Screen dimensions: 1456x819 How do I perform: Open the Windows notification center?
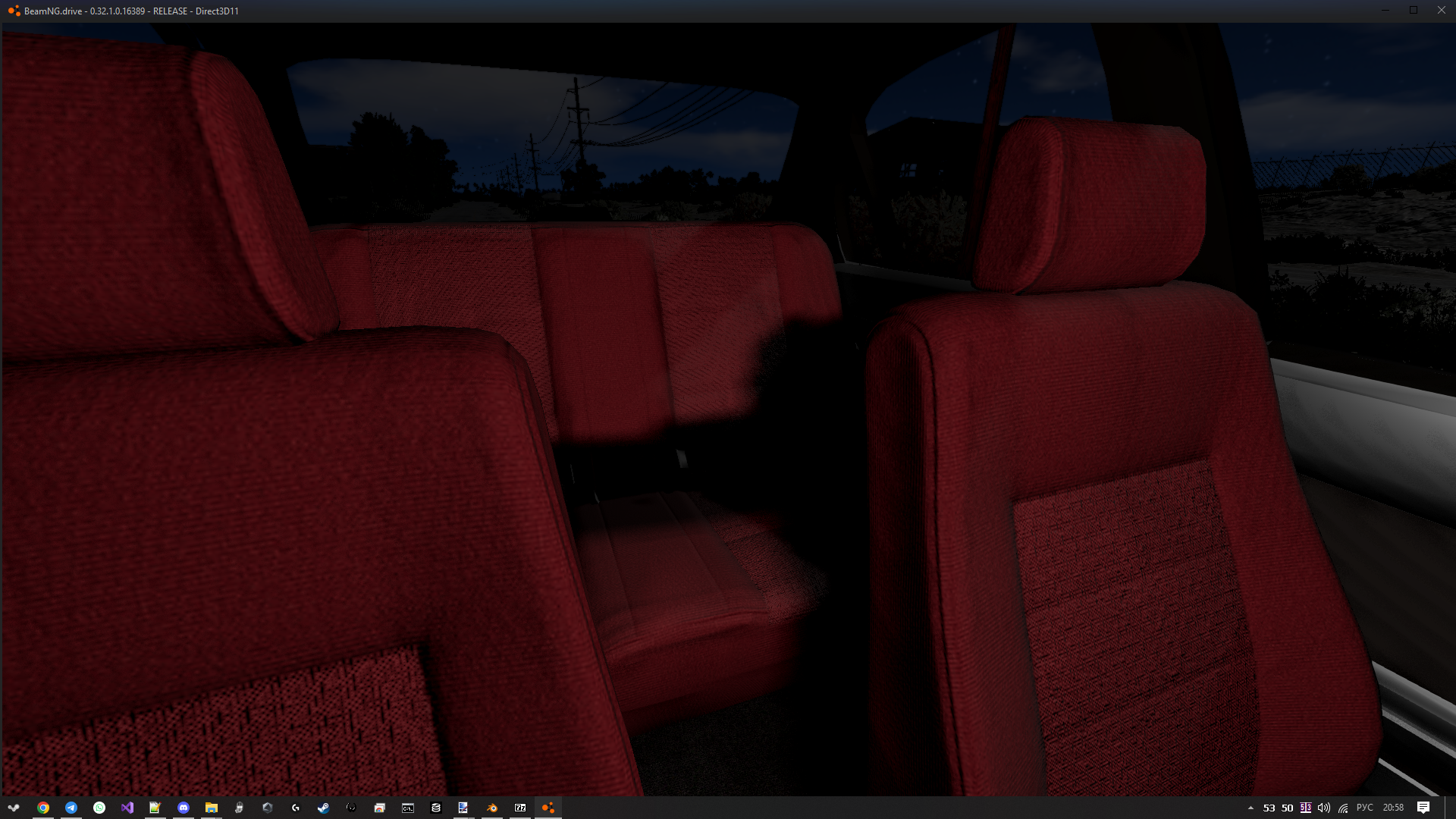tap(1423, 808)
